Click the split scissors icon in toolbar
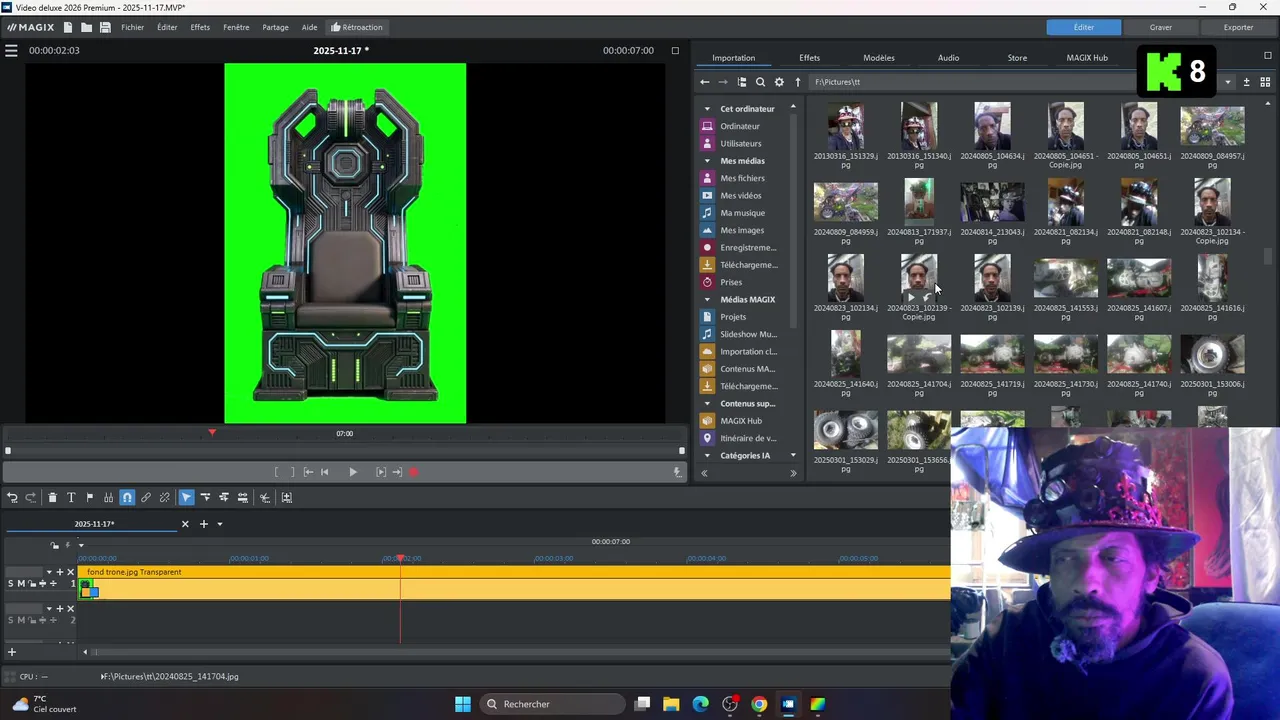 [x=265, y=497]
